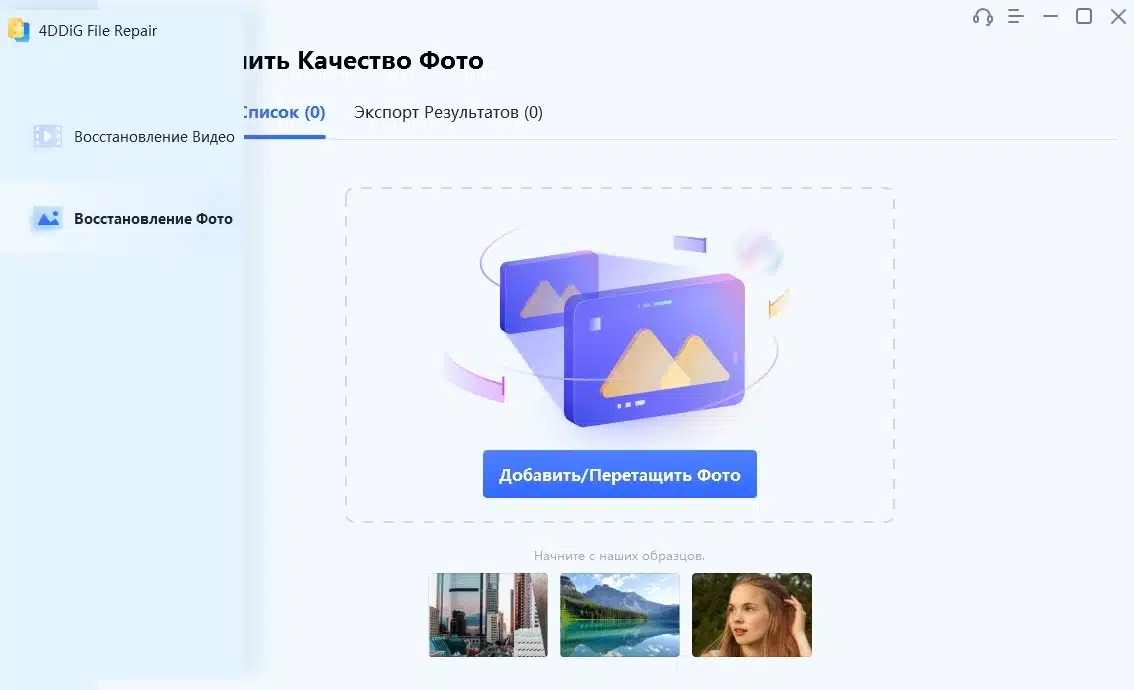This screenshot has height=690, width=1134.
Task: Choose the woman portrait sample photo
Action: [752, 614]
